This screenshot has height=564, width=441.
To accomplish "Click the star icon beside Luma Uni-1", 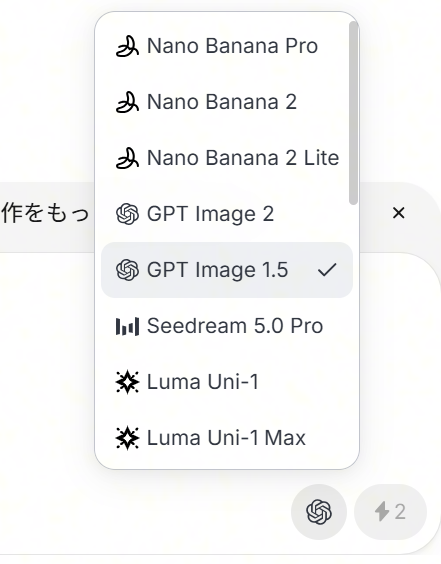I will click(127, 382).
